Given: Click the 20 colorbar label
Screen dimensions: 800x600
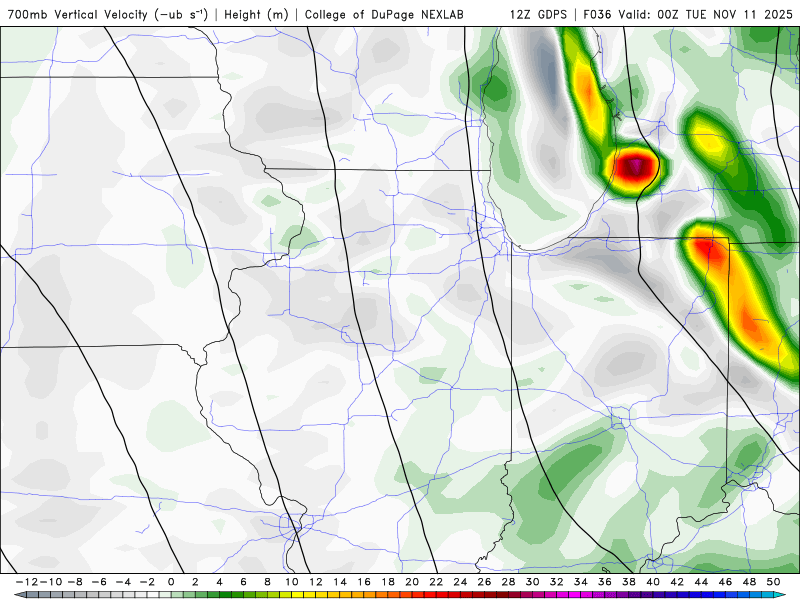Looking at the screenshot, I should (412, 582).
